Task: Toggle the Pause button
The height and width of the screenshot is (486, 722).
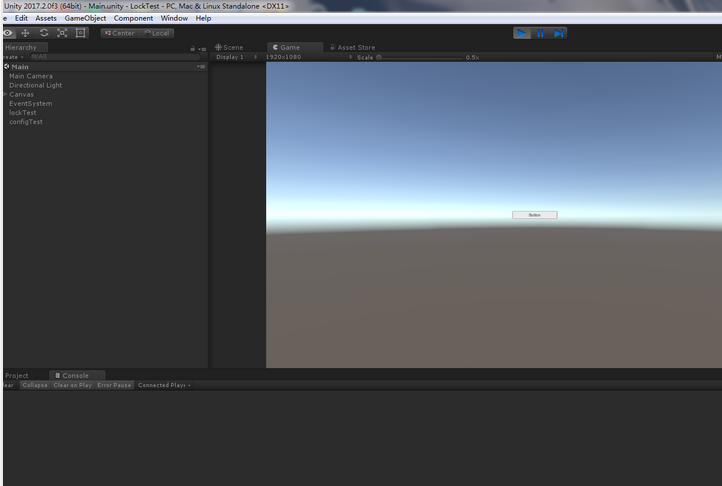Action: pyautogui.click(x=540, y=33)
